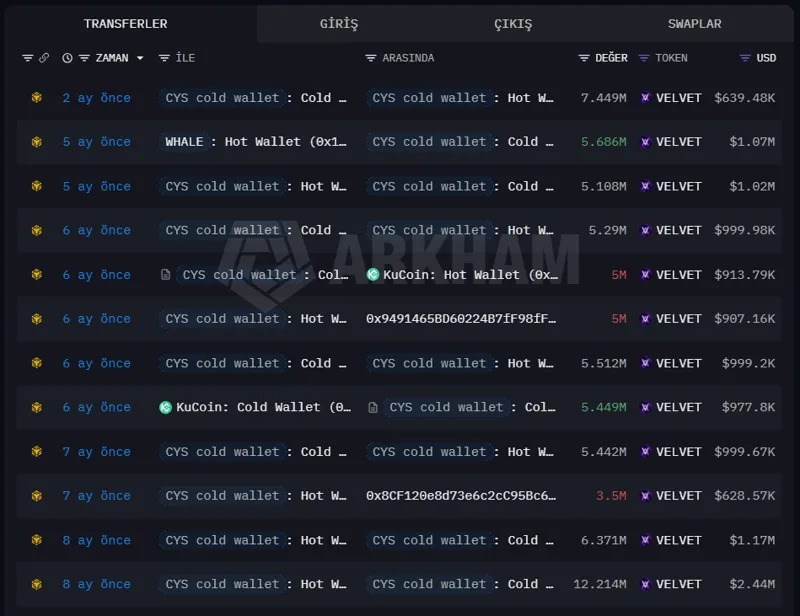
Task: Open the SWAPLAR tab
Action: (x=694, y=24)
